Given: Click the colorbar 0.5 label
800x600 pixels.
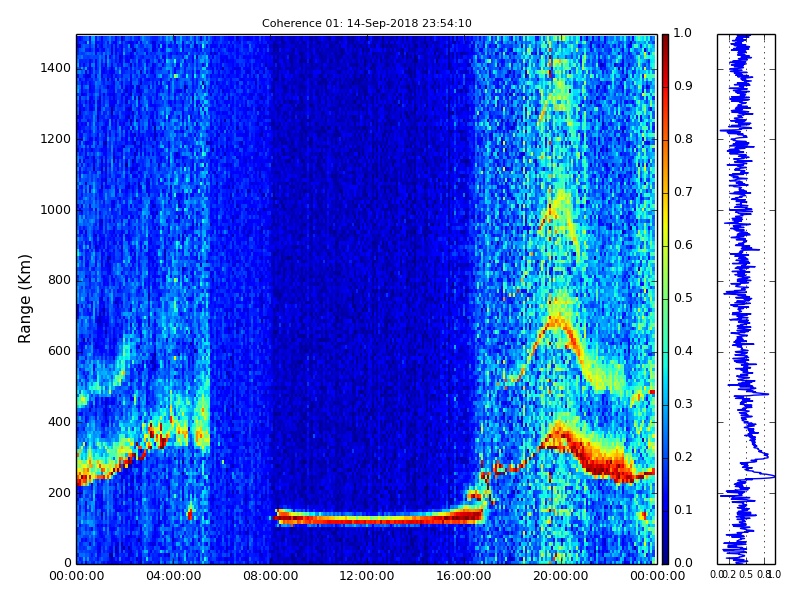Looking at the screenshot, I should [x=683, y=298].
